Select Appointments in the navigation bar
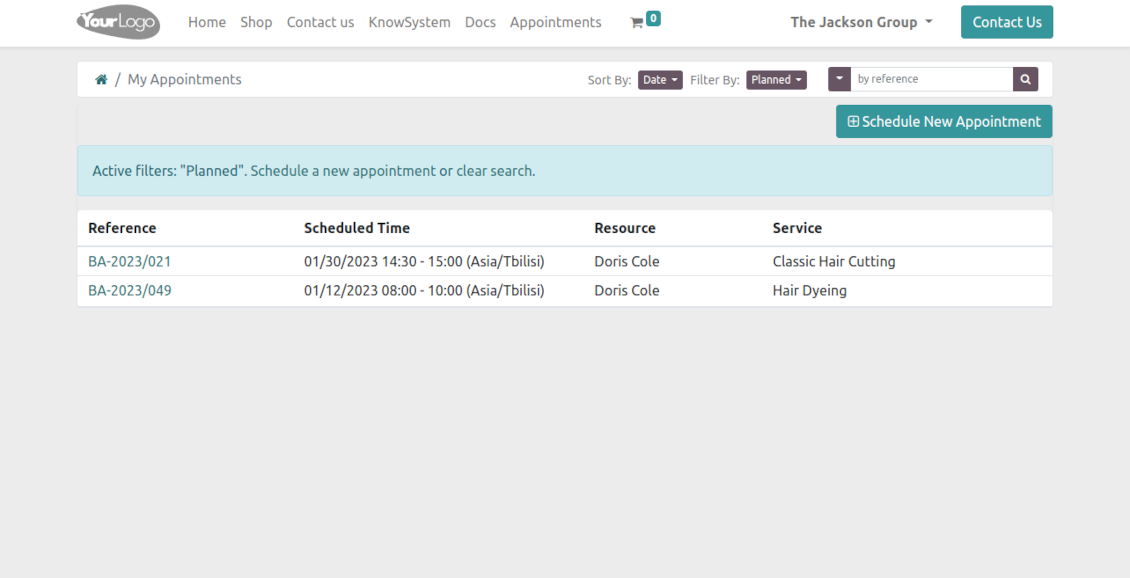Viewport: 1130px width, 578px height. click(x=555, y=22)
